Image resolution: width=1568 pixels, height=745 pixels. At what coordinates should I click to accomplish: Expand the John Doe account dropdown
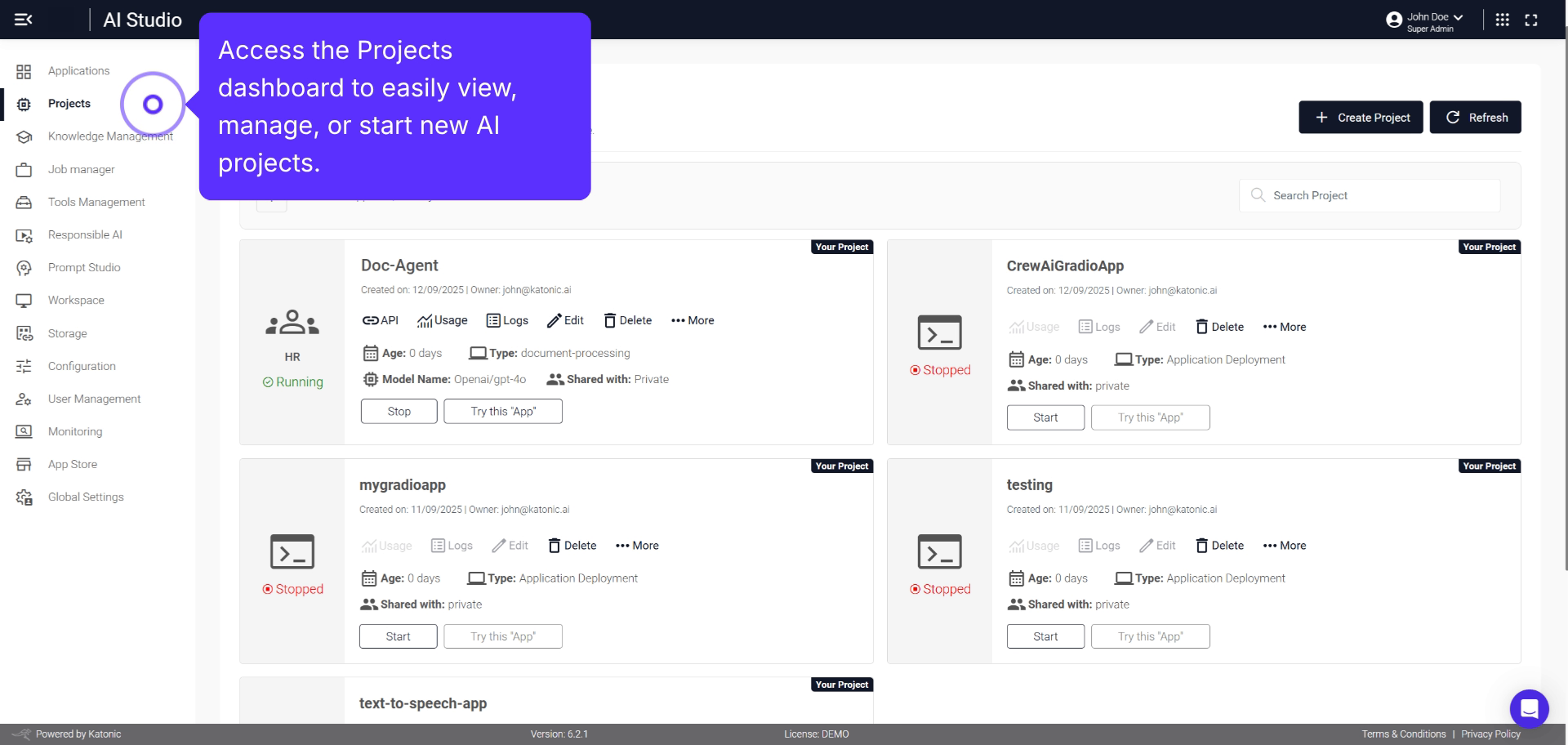[x=1426, y=18]
